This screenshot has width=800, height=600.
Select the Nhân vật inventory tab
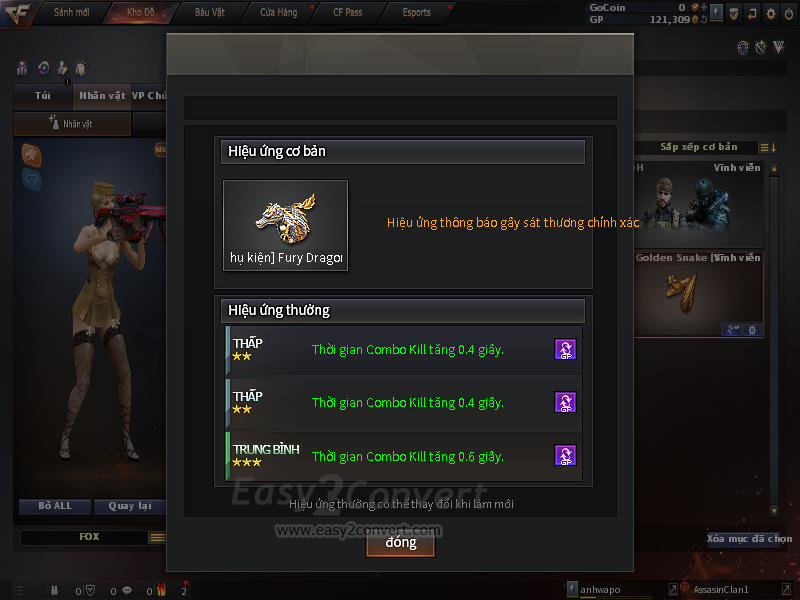click(102, 96)
